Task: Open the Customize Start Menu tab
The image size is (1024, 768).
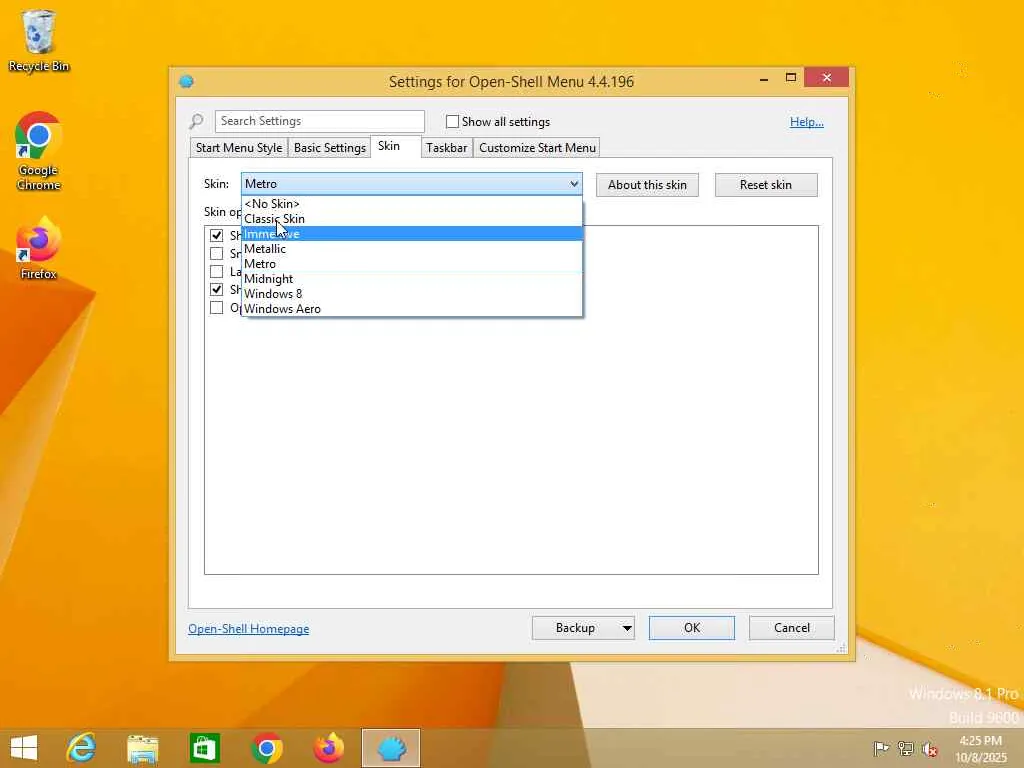Action: [537, 148]
